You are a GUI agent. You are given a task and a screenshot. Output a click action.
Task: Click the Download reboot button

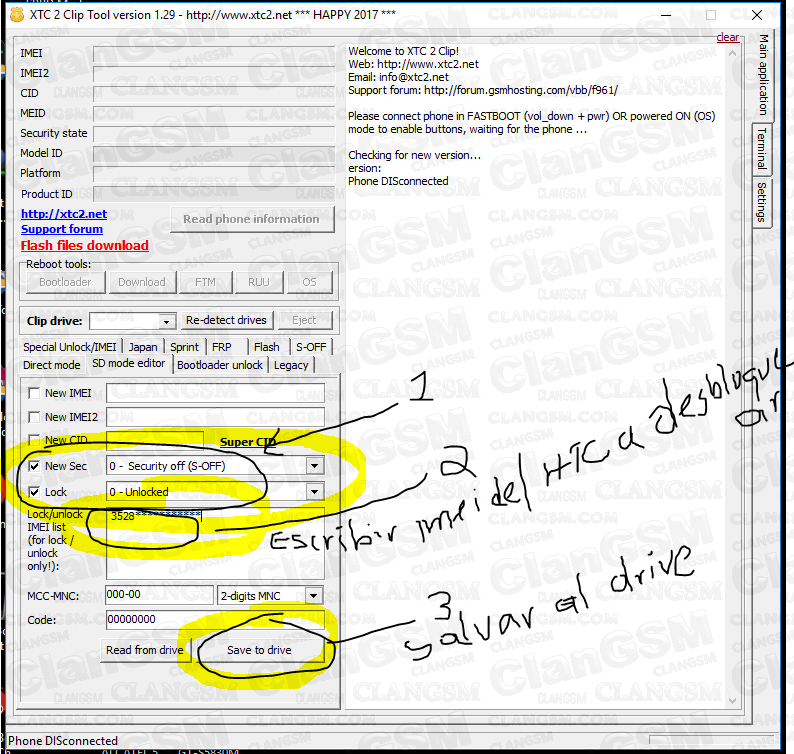click(x=142, y=282)
